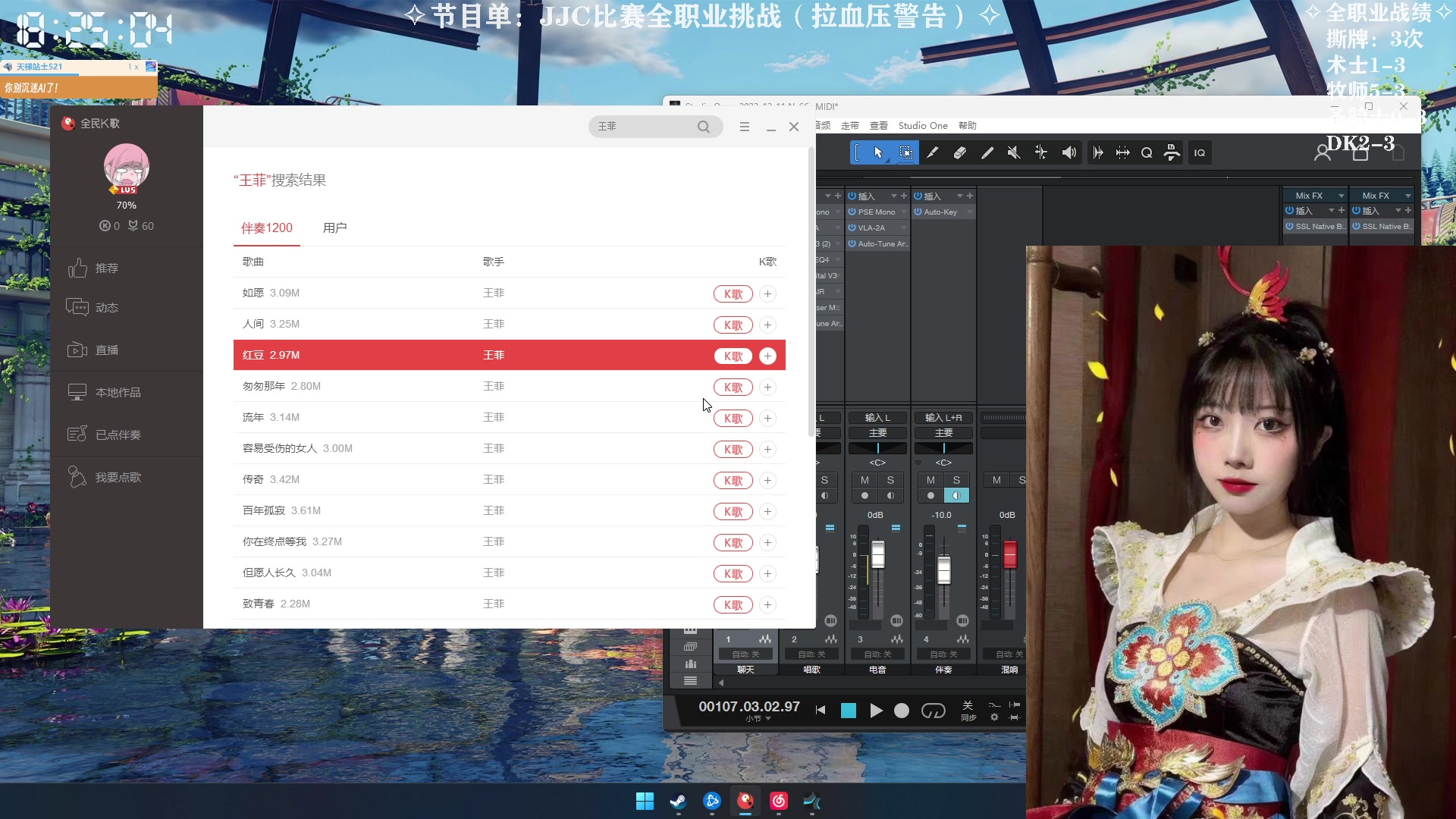1456x819 pixels.
Task: Click the Quantize Q icon in Studio One
Action: coord(1147,152)
